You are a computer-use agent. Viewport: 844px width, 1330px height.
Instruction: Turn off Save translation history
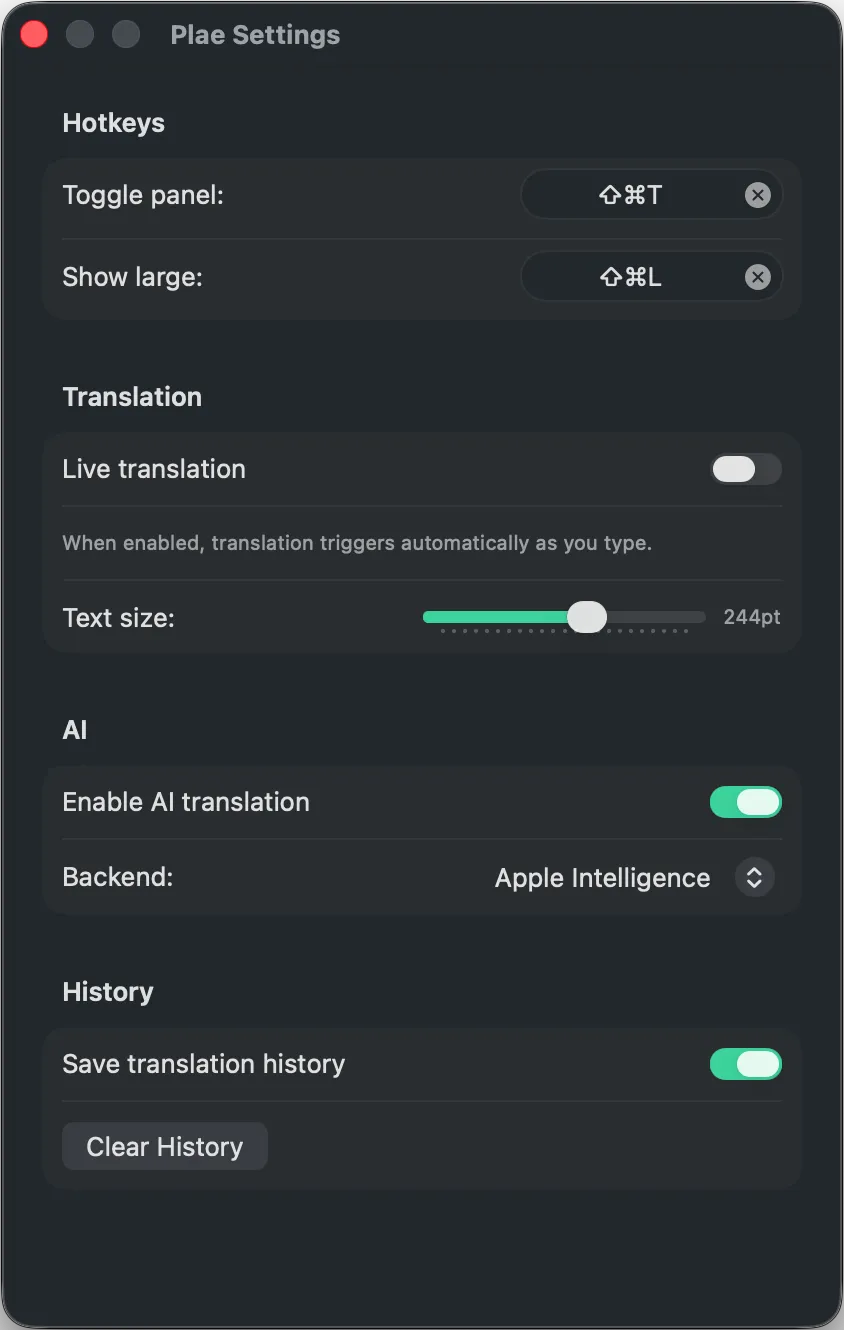745,1064
